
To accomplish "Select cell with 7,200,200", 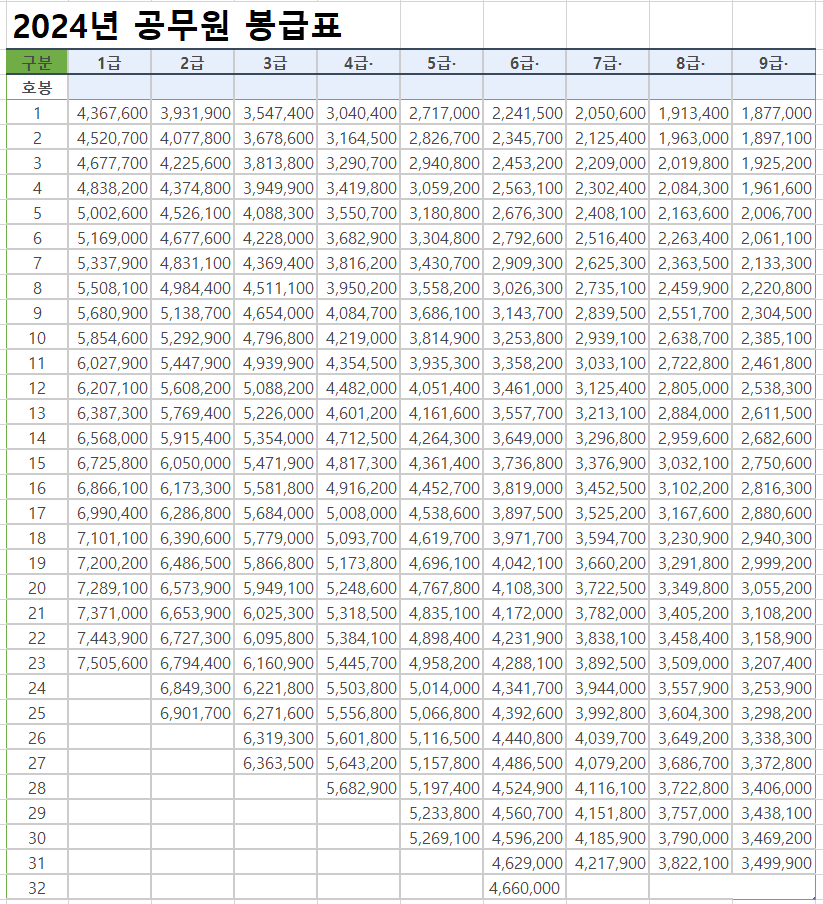I will (110, 563).
